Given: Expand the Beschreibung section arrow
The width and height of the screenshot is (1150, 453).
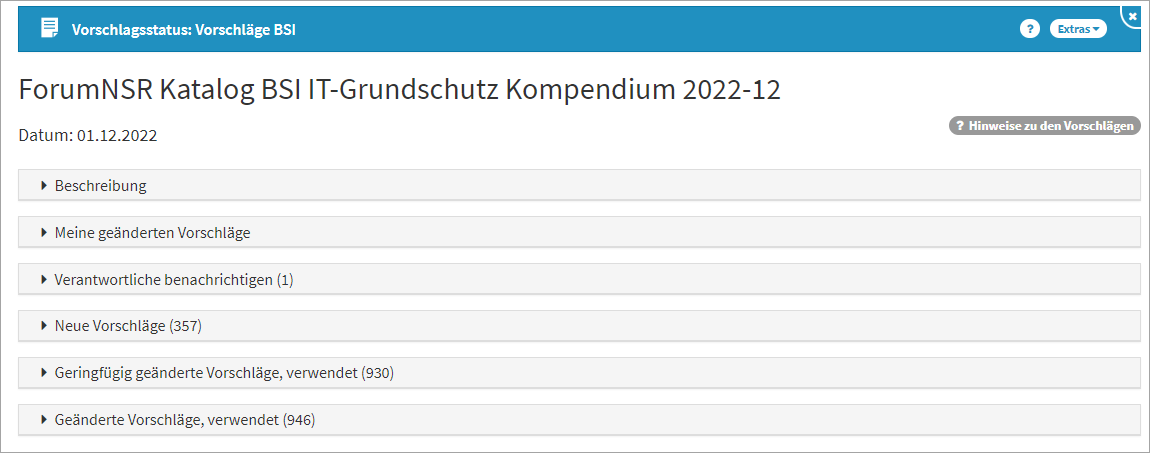Looking at the screenshot, I should click(44, 185).
